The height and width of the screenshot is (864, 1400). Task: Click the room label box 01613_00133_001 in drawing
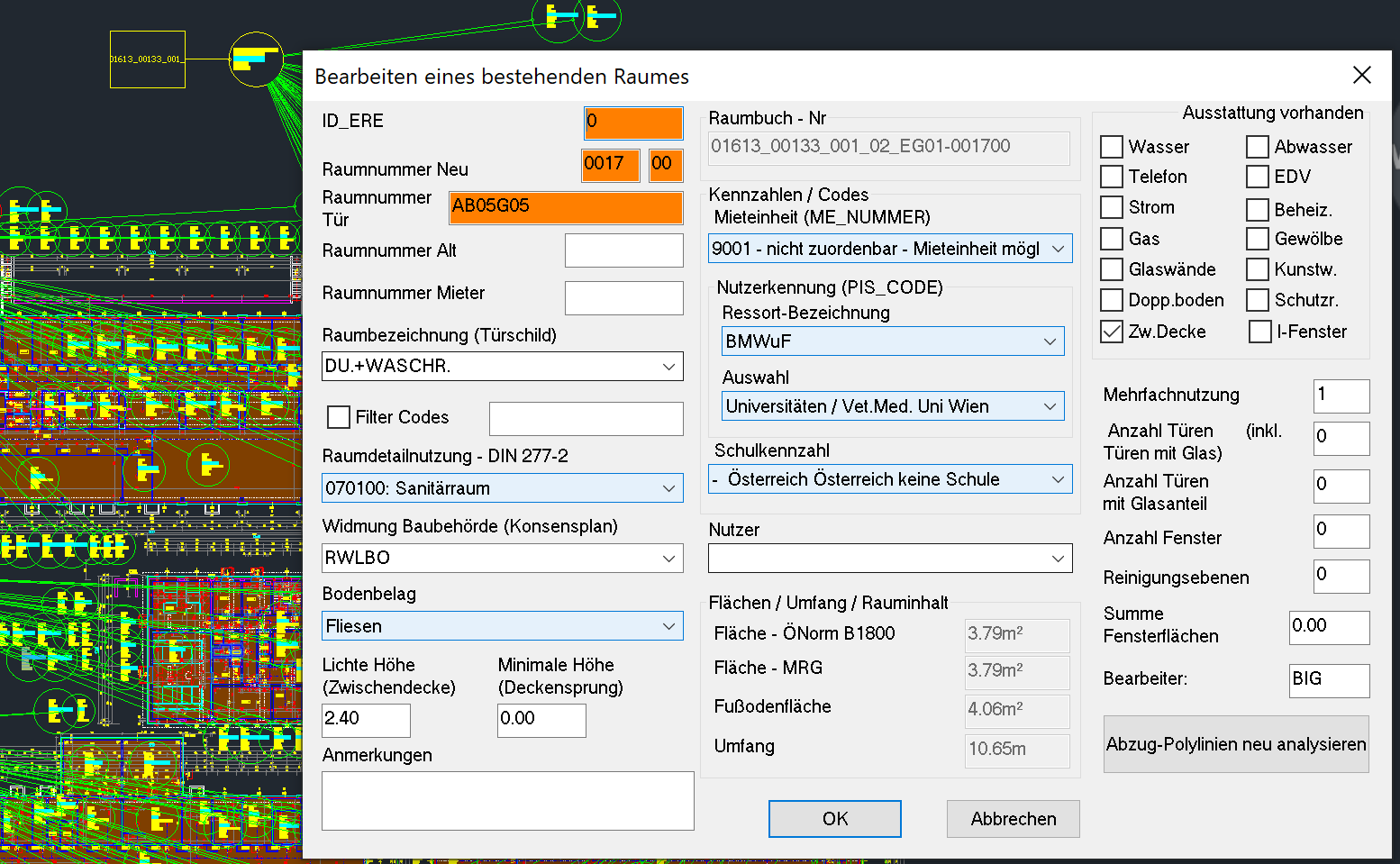coord(148,59)
